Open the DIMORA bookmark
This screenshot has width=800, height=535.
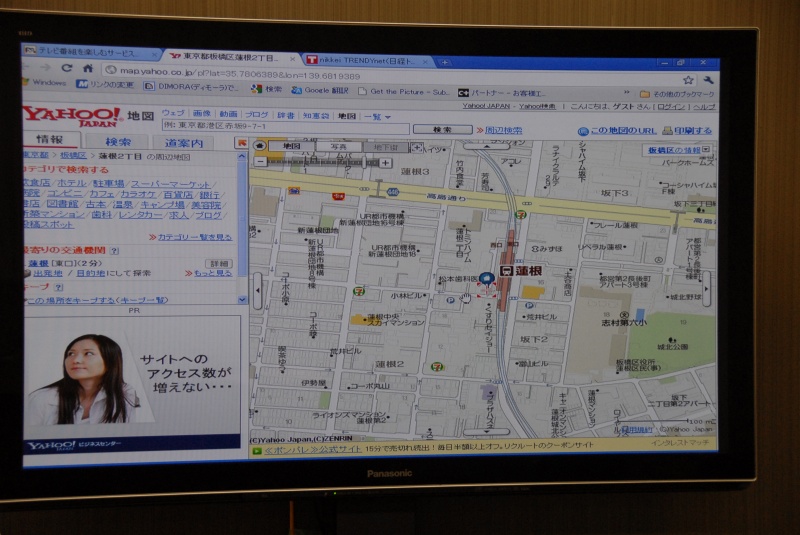[191, 87]
